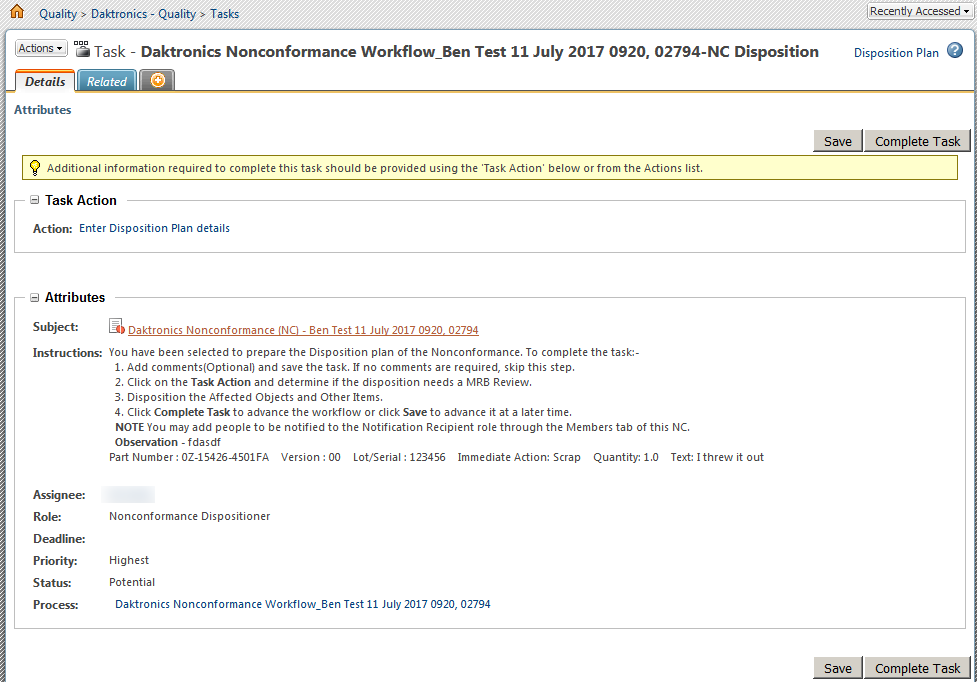Click the Immediate Action: Scrap text
The height and width of the screenshot is (682, 977).
point(519,457)
